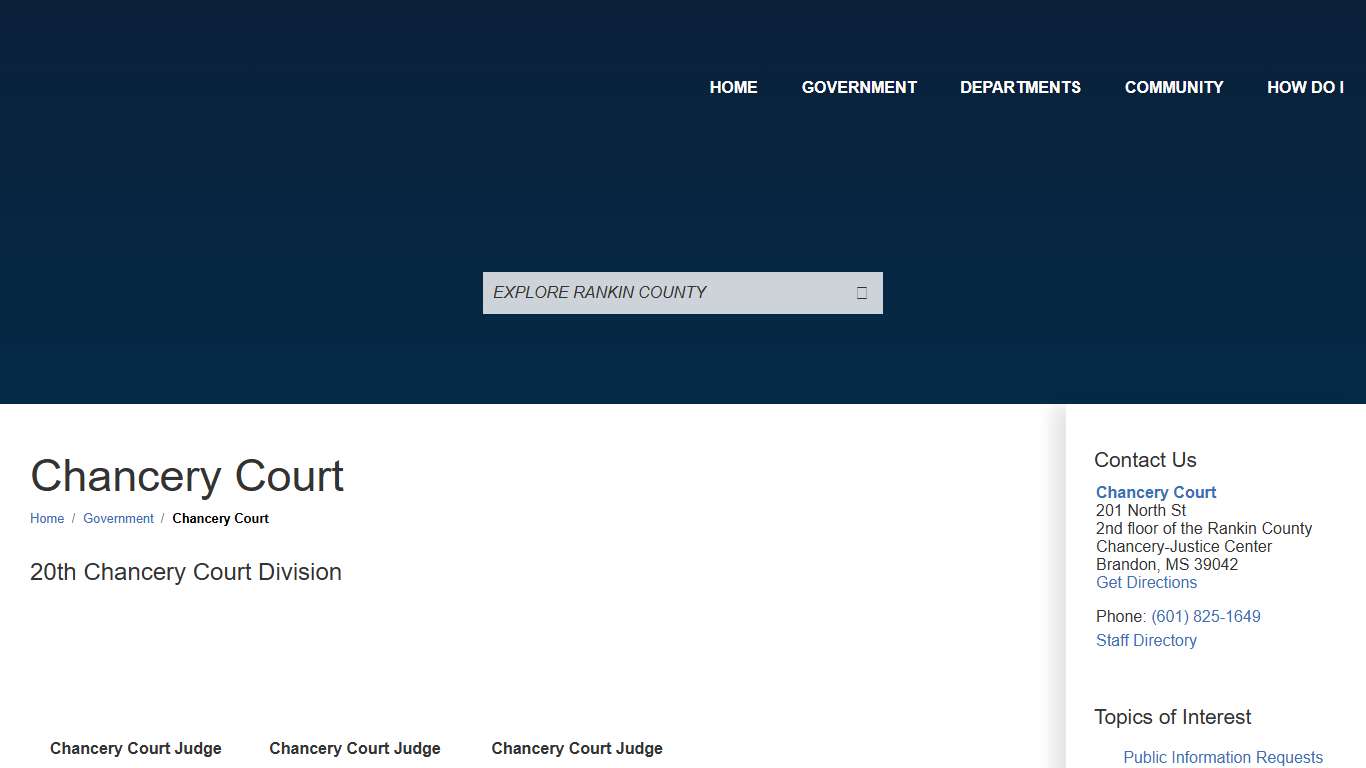Select Government in the breadcrumb trail
Viewport: 1366px width, 768px height.
tap(118, 518)
